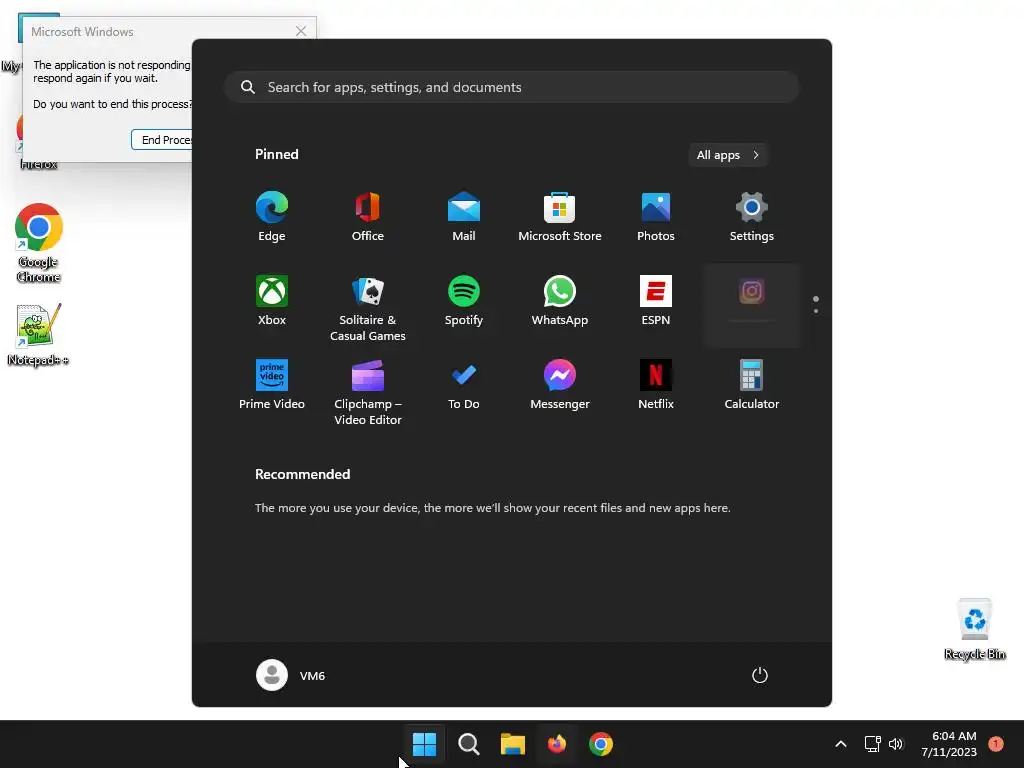The height and width of the screenshot is (768, 1024).
Task: Open the Calculator app
Action: (x=752, y=385)
